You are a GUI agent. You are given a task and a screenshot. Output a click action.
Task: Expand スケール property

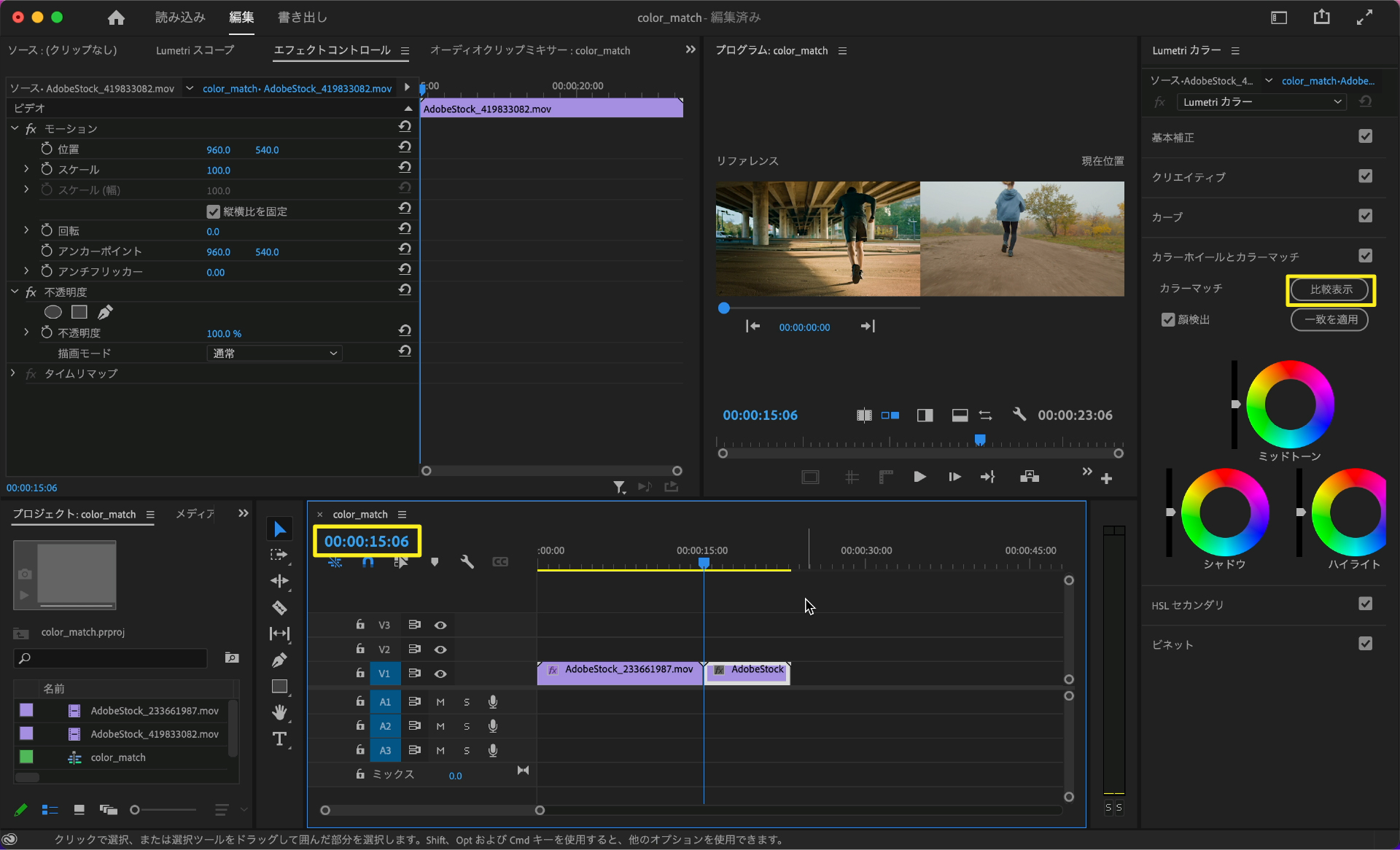click(27, 168)
